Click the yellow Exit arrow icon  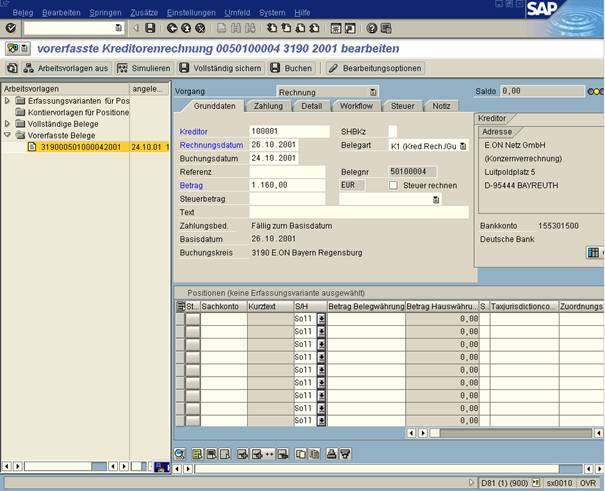pos(186,28)
